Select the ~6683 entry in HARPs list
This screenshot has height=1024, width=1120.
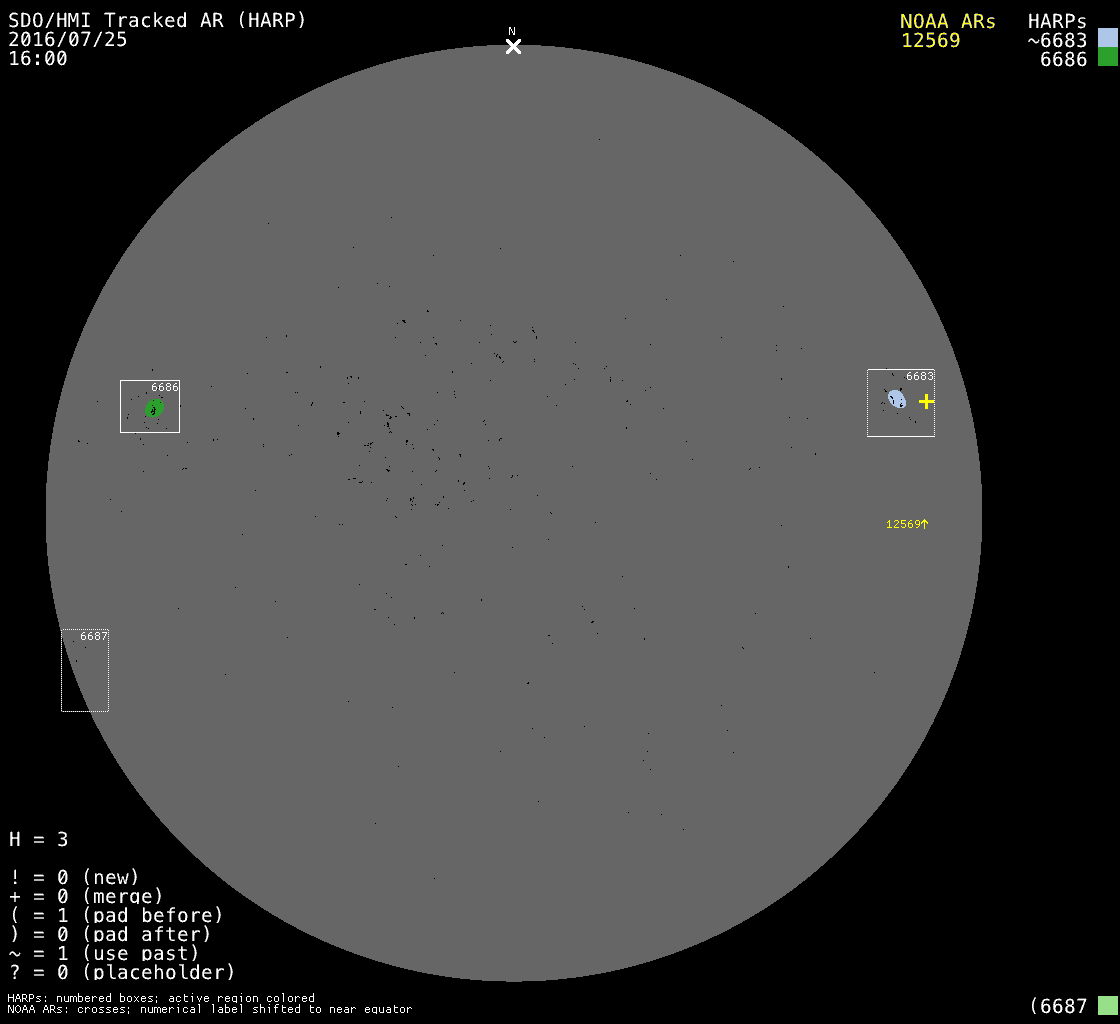(x=1056, y=40)
